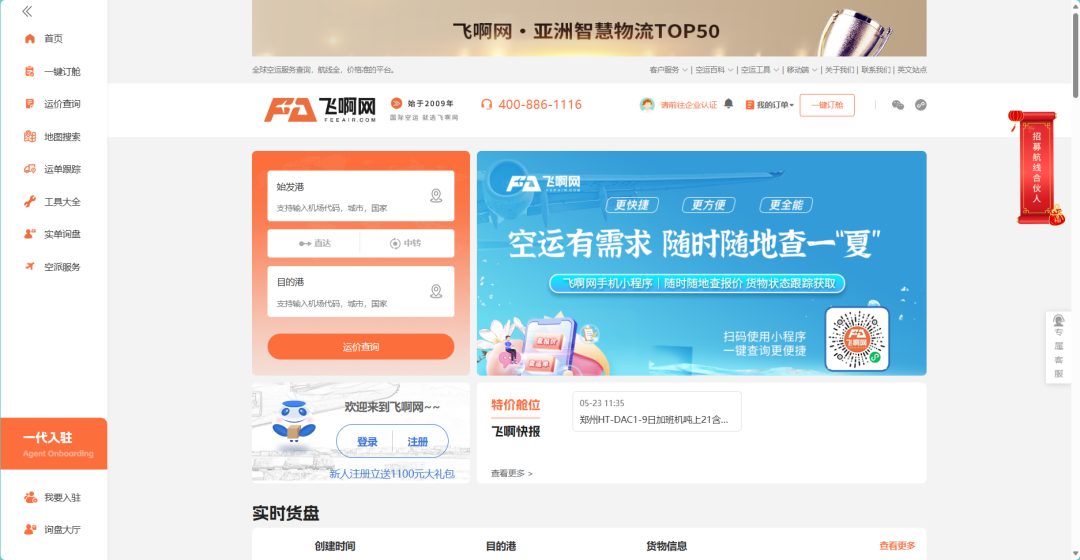The image size is (1080, 560).
Task: Click the 创建时间 column header
Action: click(335, 546)
